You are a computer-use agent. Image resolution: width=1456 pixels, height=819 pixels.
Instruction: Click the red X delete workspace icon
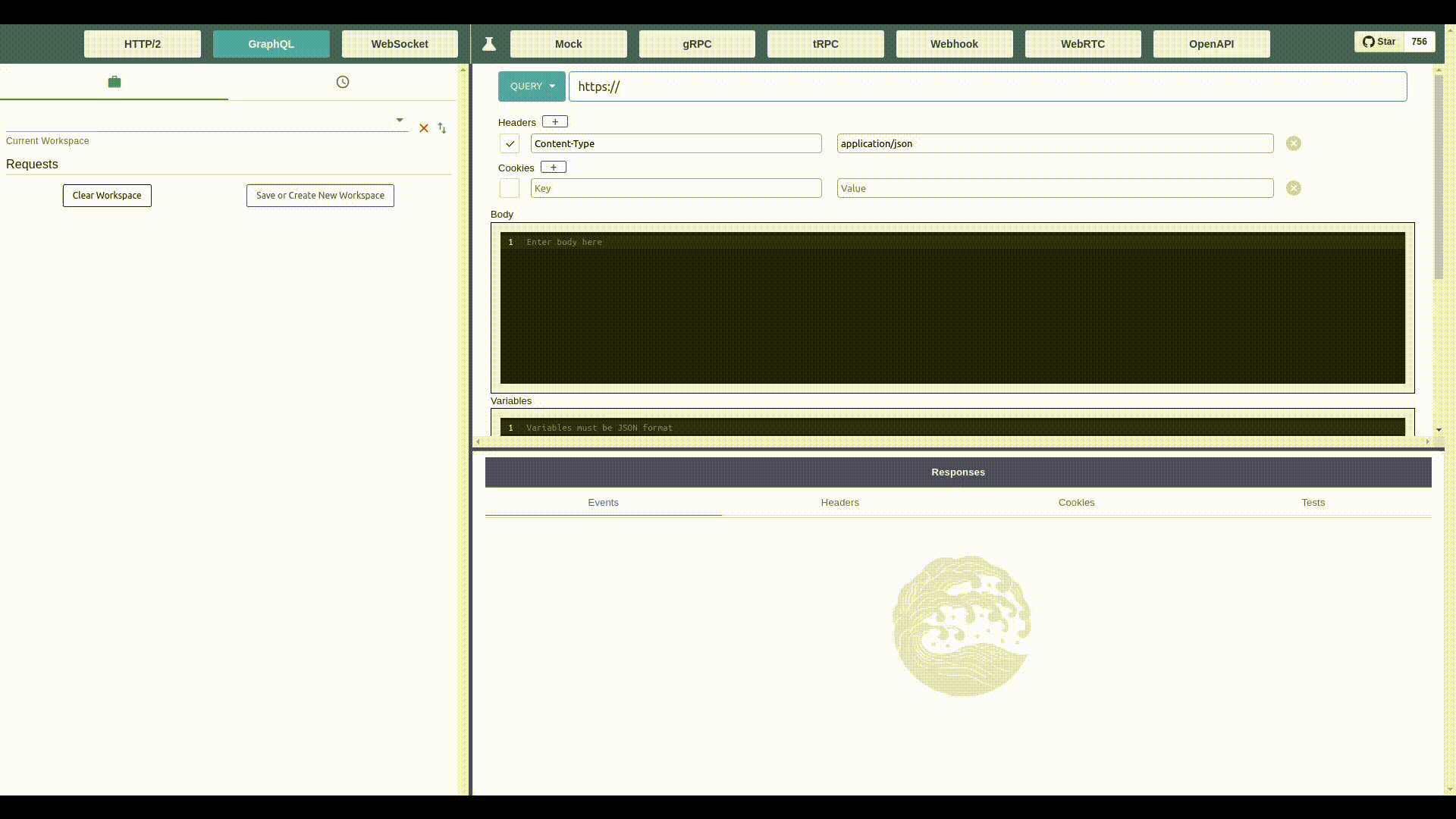click(424, 128)
